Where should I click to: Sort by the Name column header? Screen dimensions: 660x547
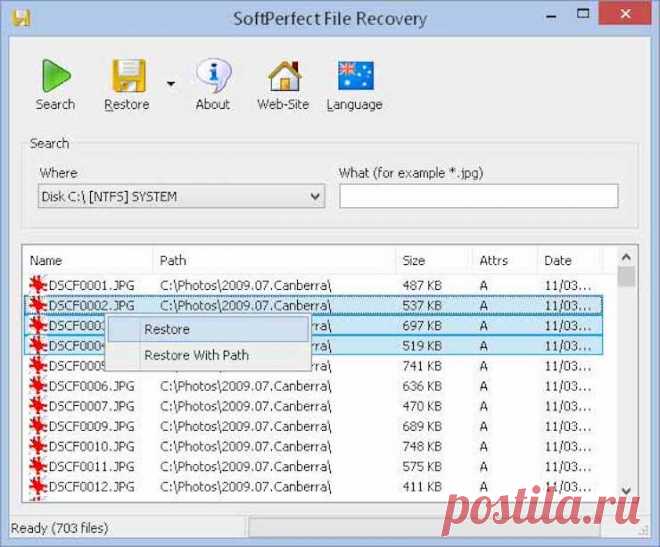click(46, 260)
